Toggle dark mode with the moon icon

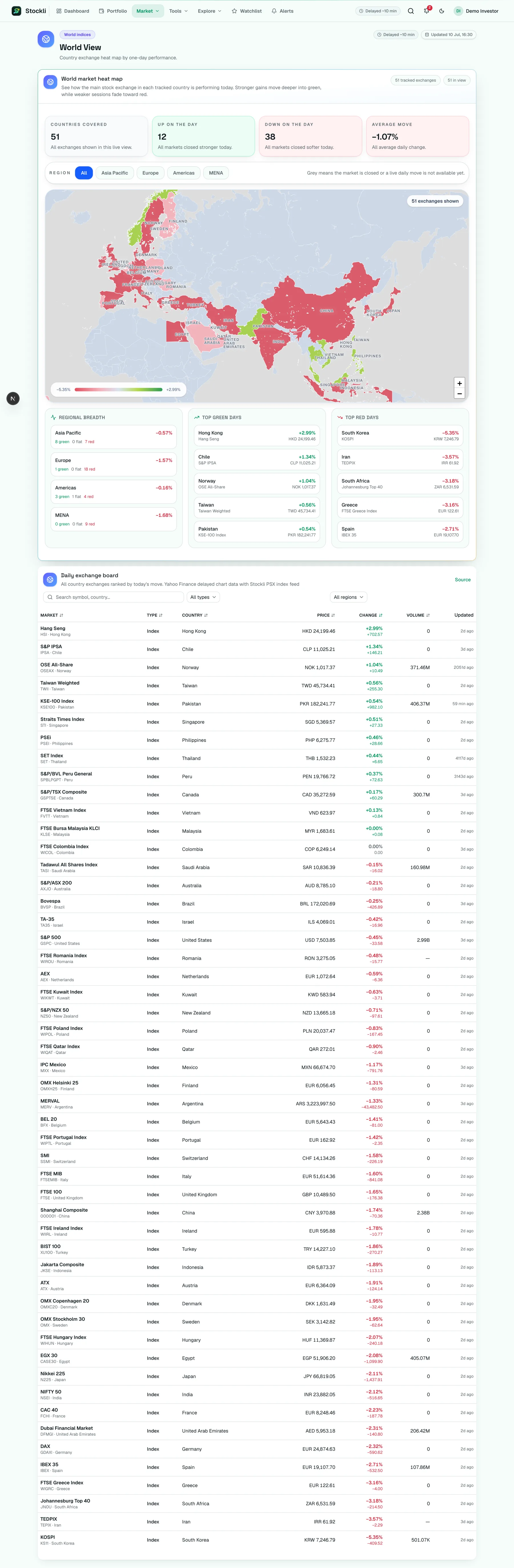tap(442, 11)
